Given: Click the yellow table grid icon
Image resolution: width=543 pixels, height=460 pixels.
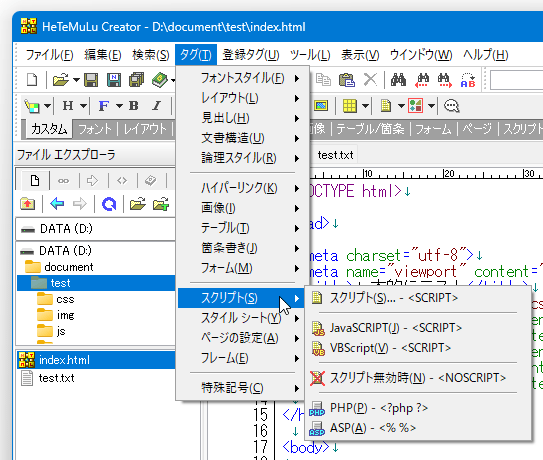Looking at the screenshot, I should [350, 106].
